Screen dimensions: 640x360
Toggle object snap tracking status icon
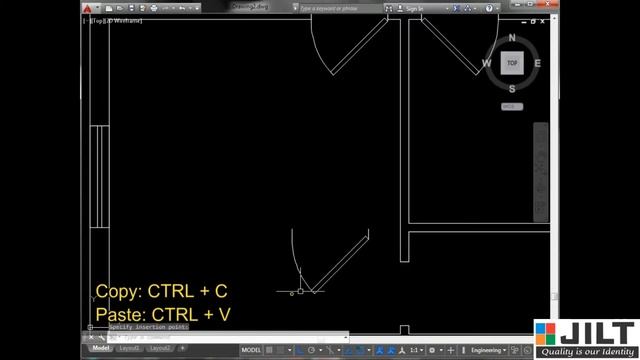point(347,350)
